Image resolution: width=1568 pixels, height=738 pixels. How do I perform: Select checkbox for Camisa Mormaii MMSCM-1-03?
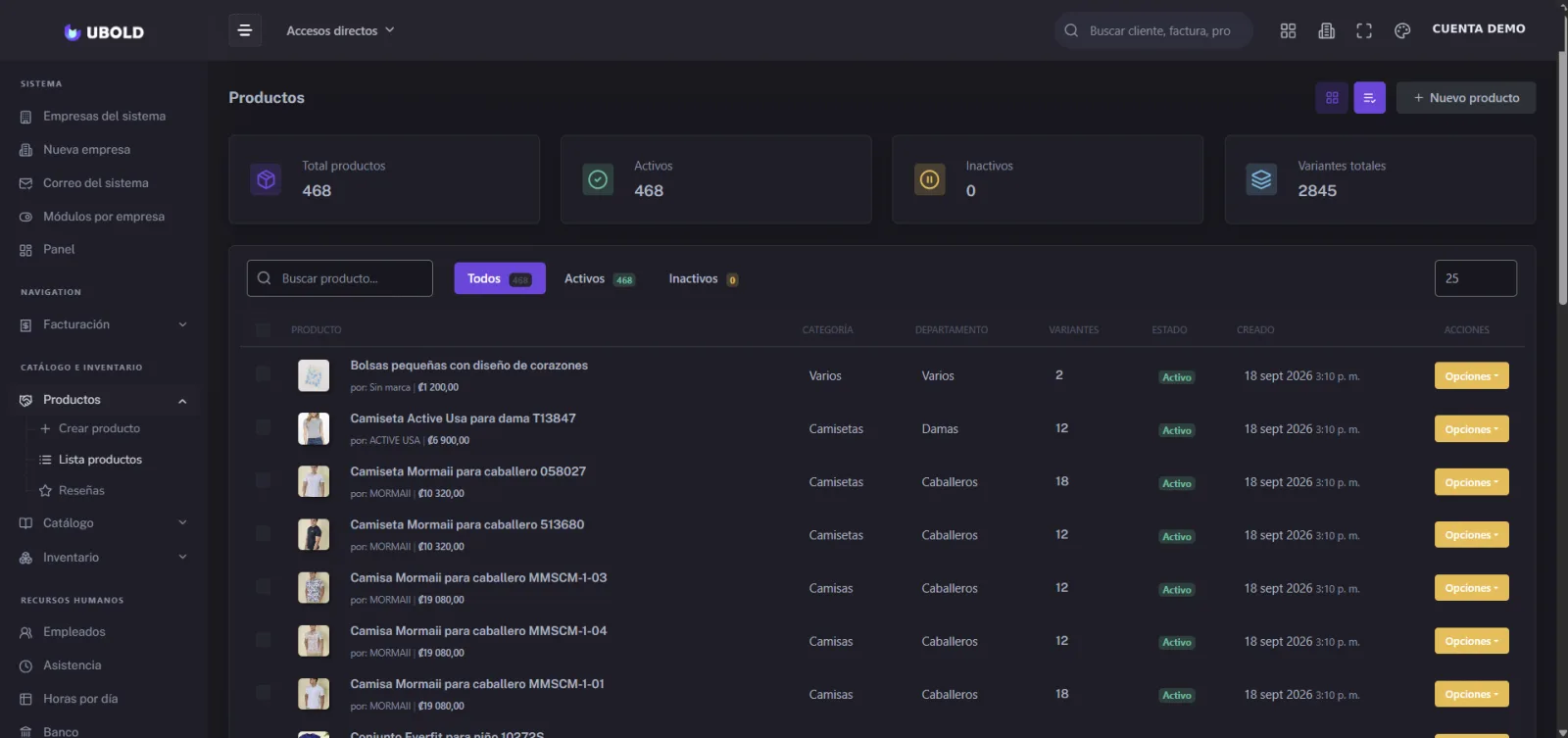[x=263, y=586]
